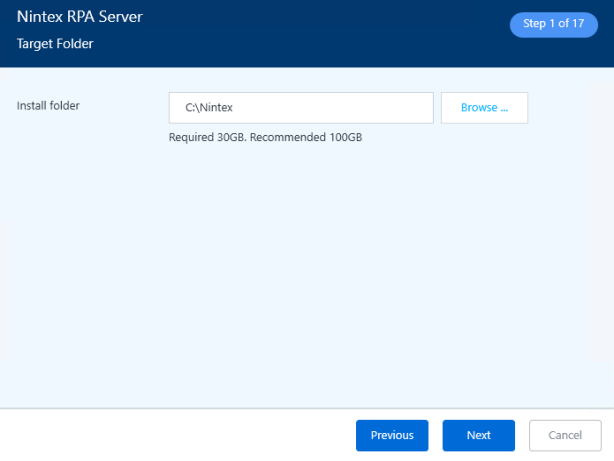Click the white footer area left of Previous
This screenshot has width=614, height=461.
(170, 435)
